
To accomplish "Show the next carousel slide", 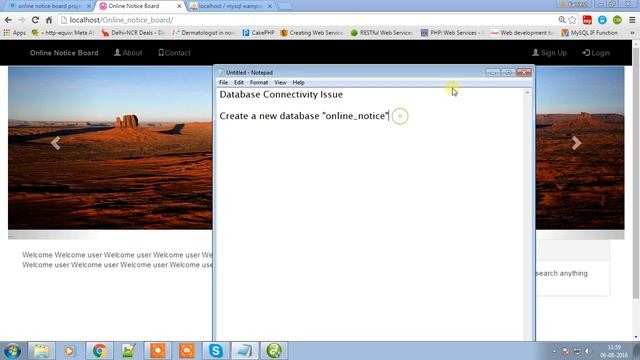I will click(576, 143).
